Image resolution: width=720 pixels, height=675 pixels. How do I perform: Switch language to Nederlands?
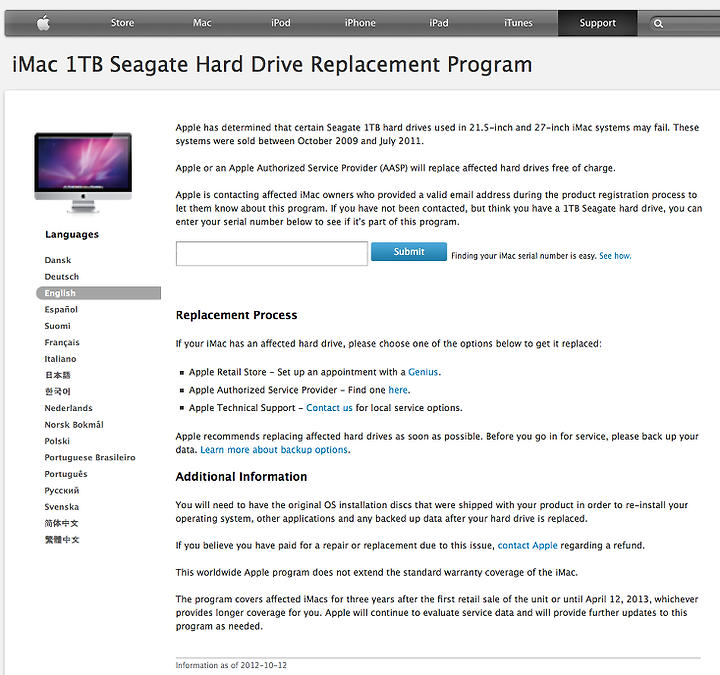[x=68, y=408]
